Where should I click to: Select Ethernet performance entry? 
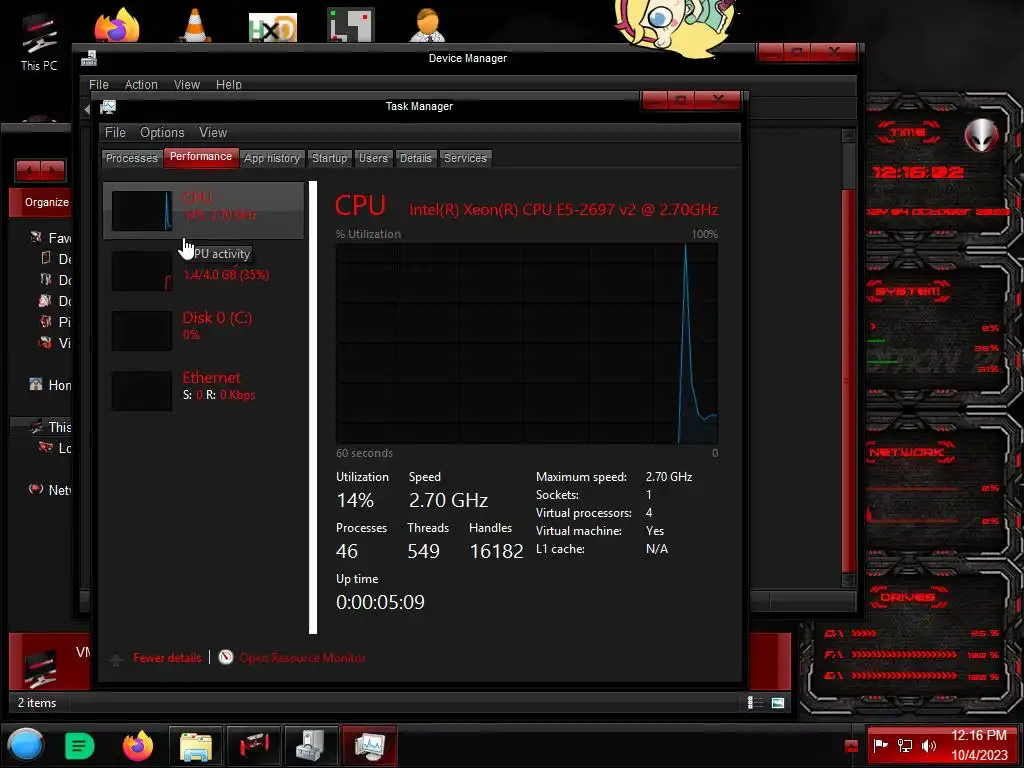click(x=203, y=390)
